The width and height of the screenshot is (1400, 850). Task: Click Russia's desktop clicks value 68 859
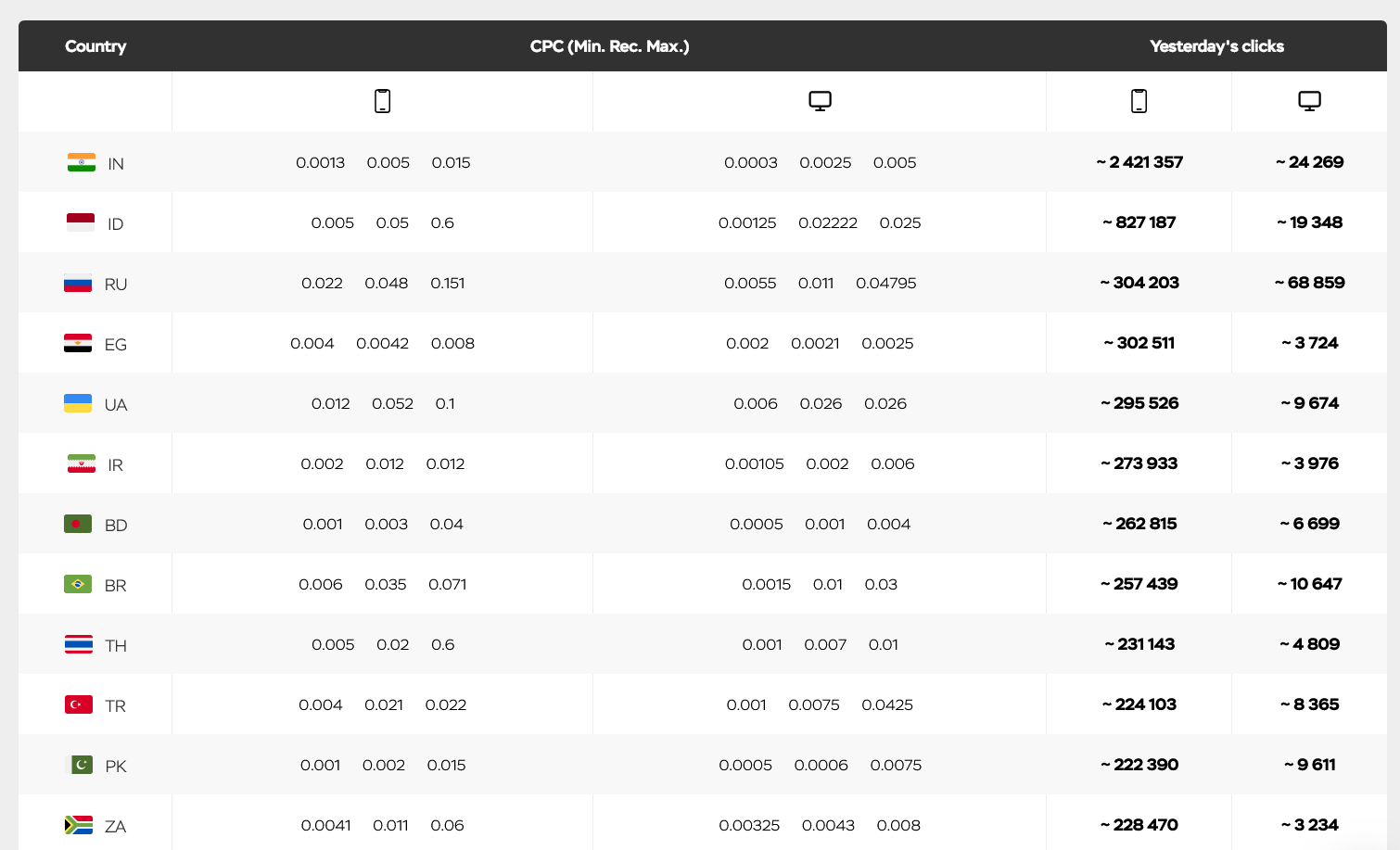pos(1309,283)
